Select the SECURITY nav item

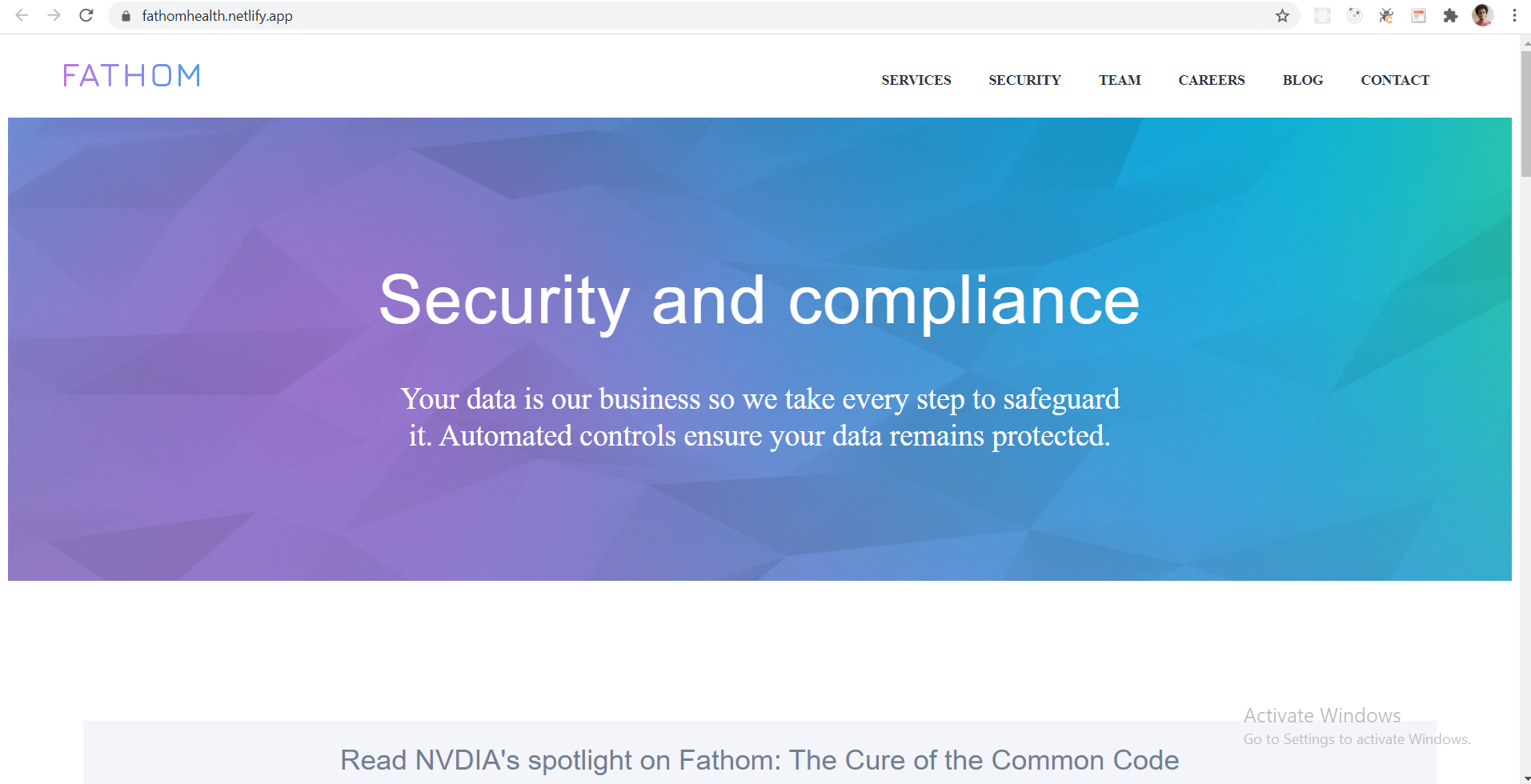click(x=1024, y=79)
